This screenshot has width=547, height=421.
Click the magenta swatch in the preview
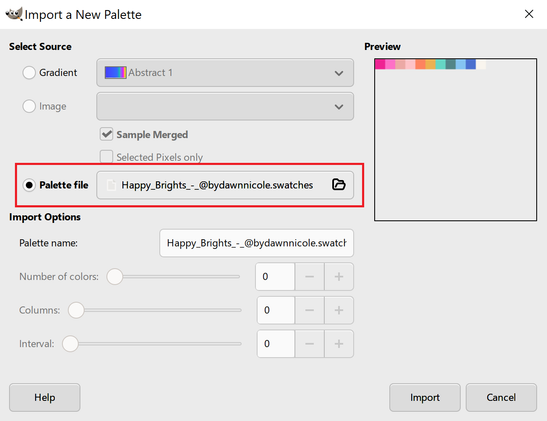pos(380,64)
